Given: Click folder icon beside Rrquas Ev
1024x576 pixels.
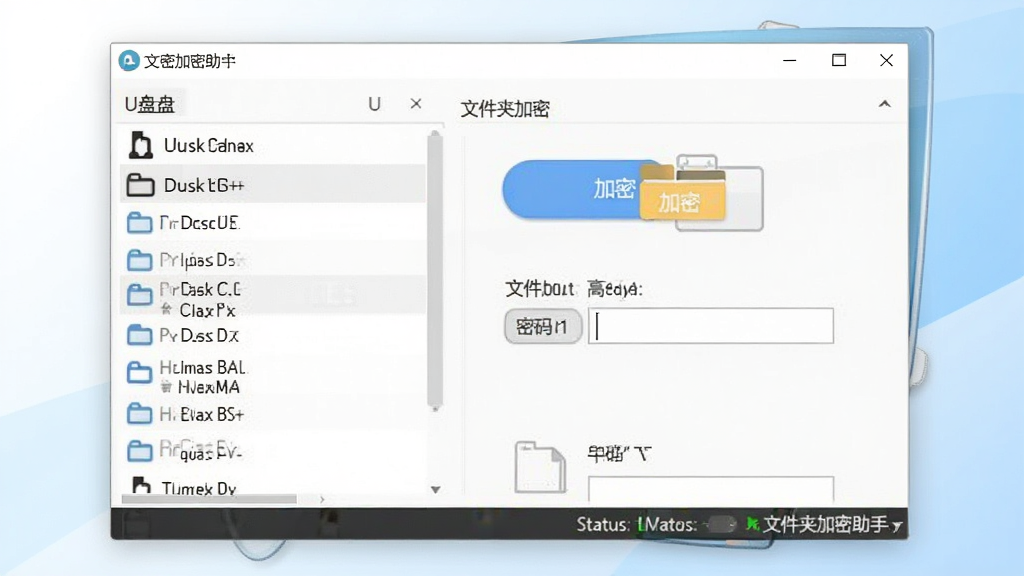Looking at the screenshot, I should click(x=139, y=451).
